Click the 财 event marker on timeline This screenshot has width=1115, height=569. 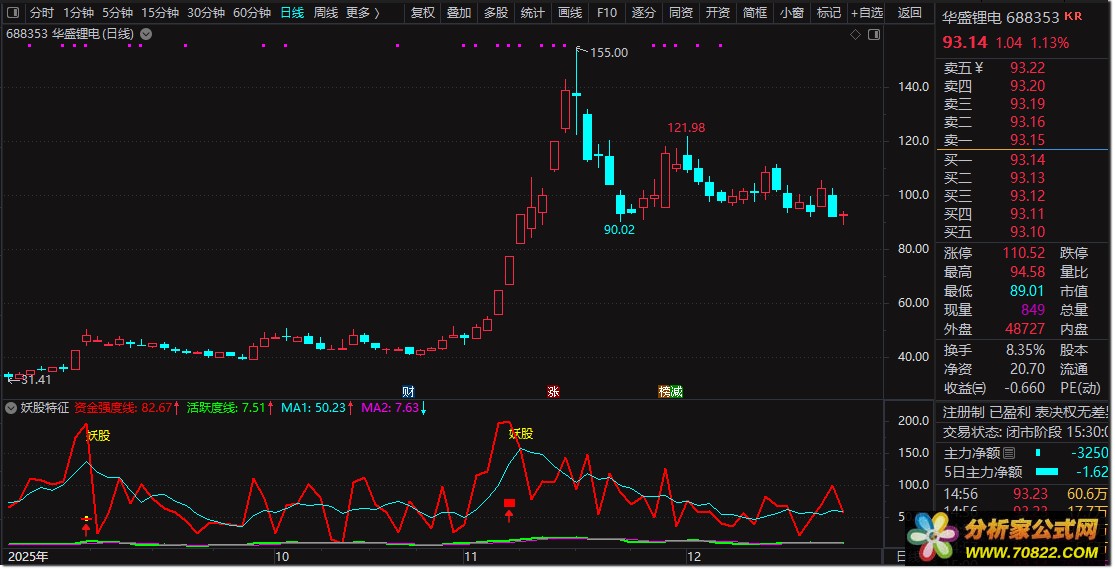[407, 391]
